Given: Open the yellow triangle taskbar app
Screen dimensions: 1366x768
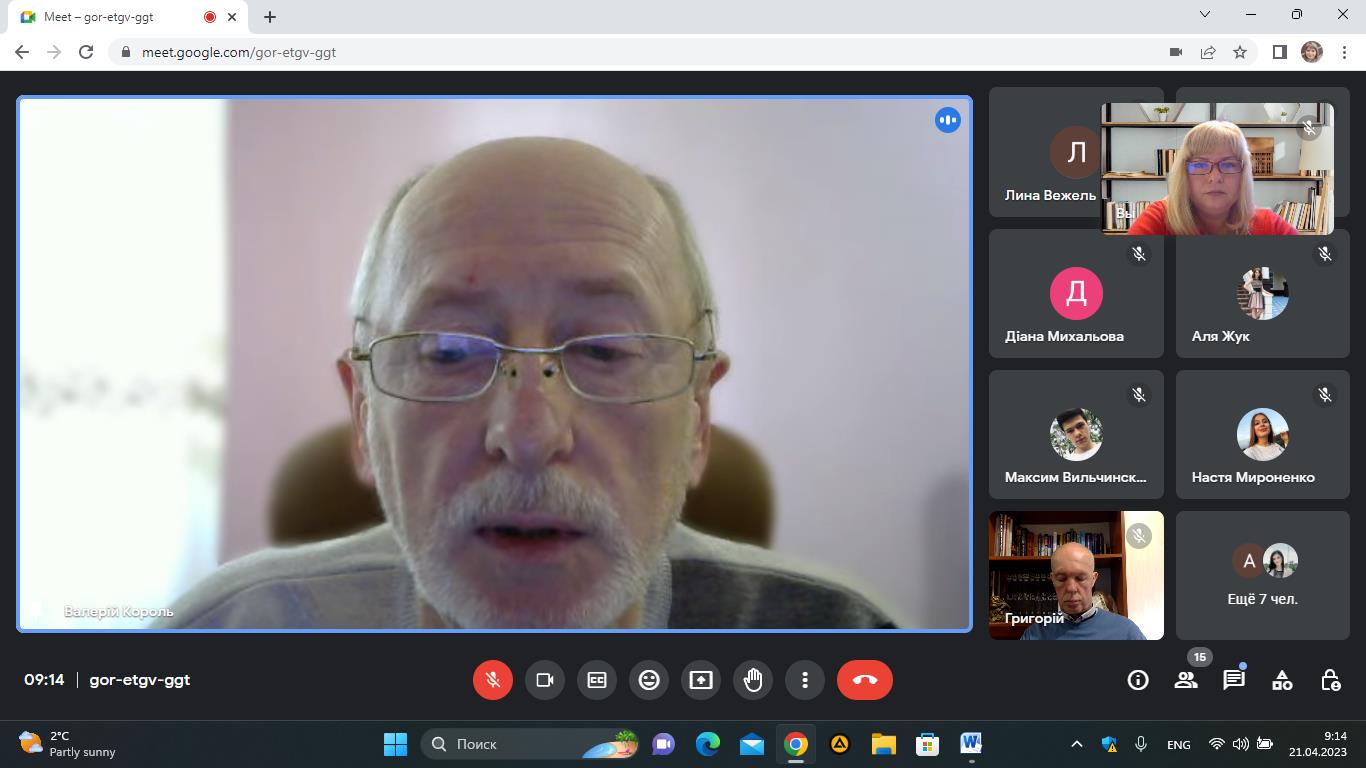Looking at the screenshot, I should click(840, 744).
